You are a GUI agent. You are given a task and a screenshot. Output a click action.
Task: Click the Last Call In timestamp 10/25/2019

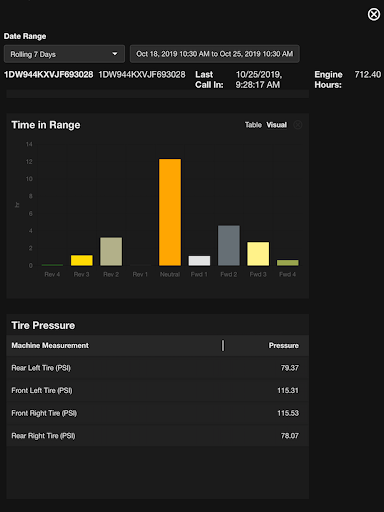coord(259,80)
